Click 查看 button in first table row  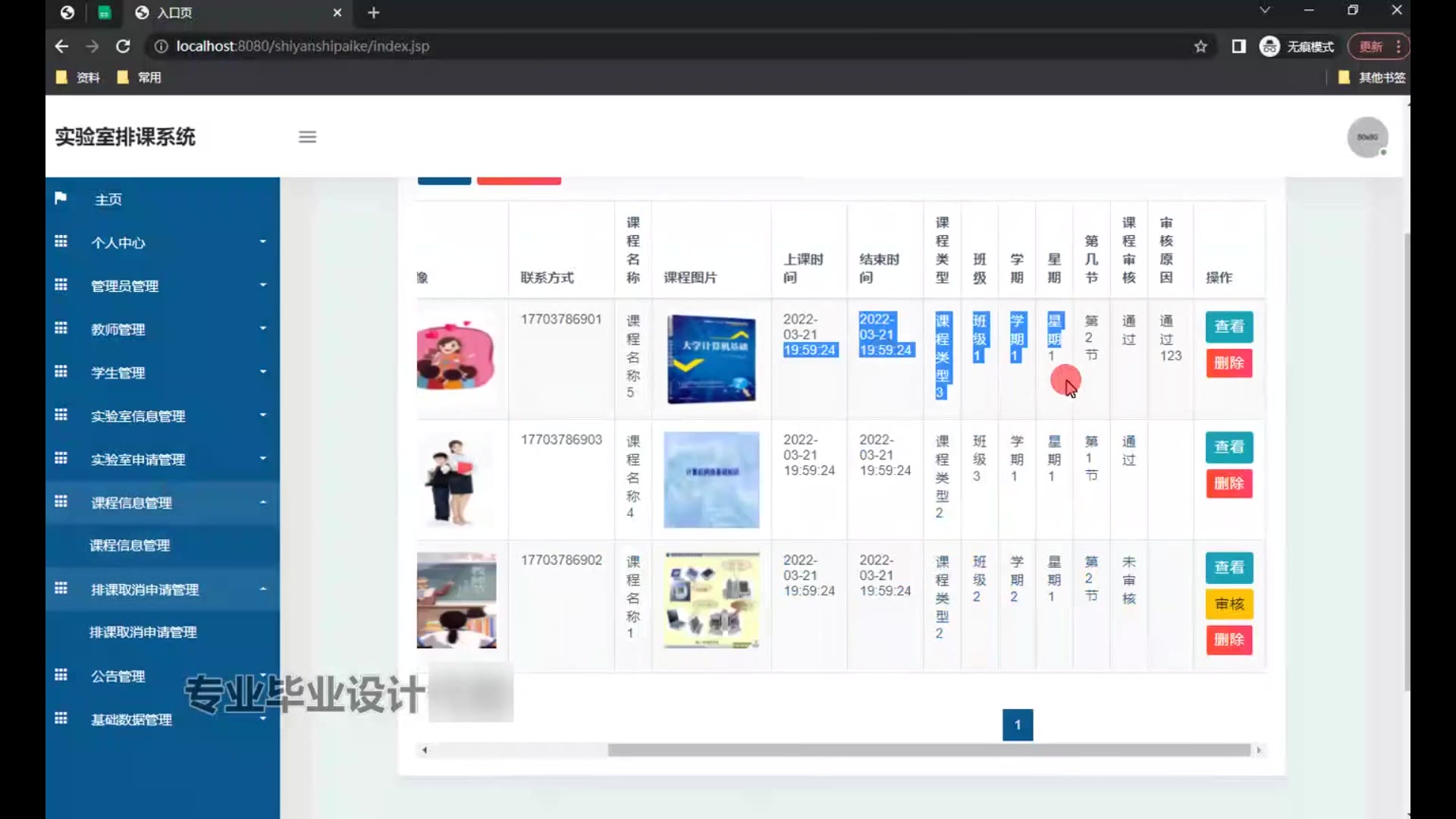pos(1228,327)
